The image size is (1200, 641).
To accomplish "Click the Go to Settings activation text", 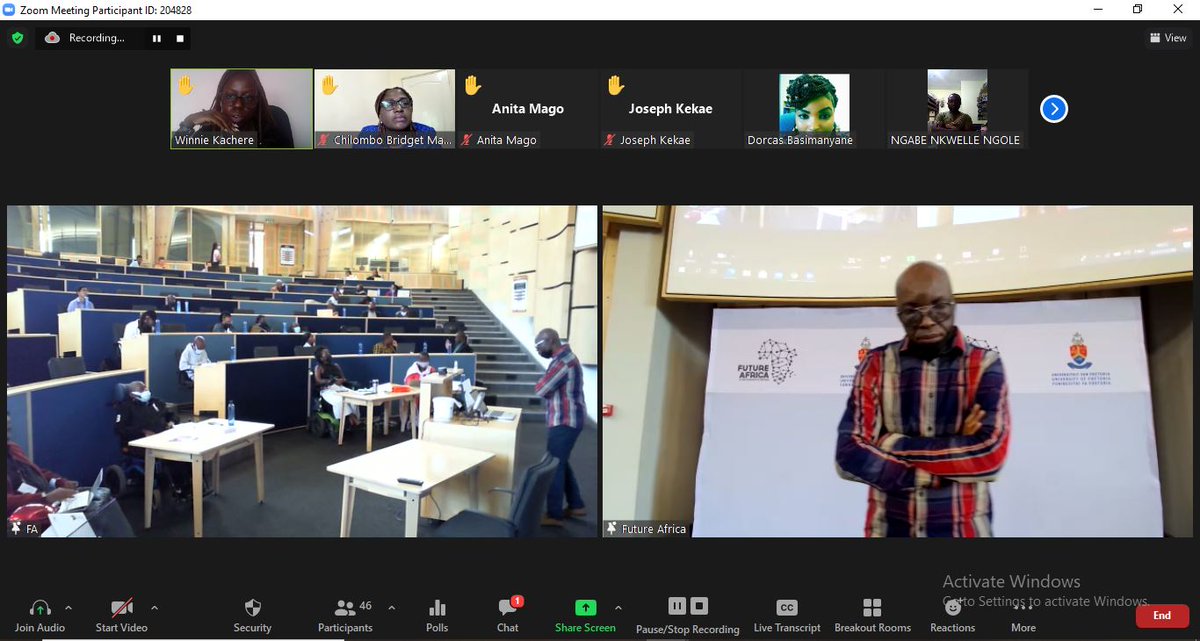I will (1047, 601).
